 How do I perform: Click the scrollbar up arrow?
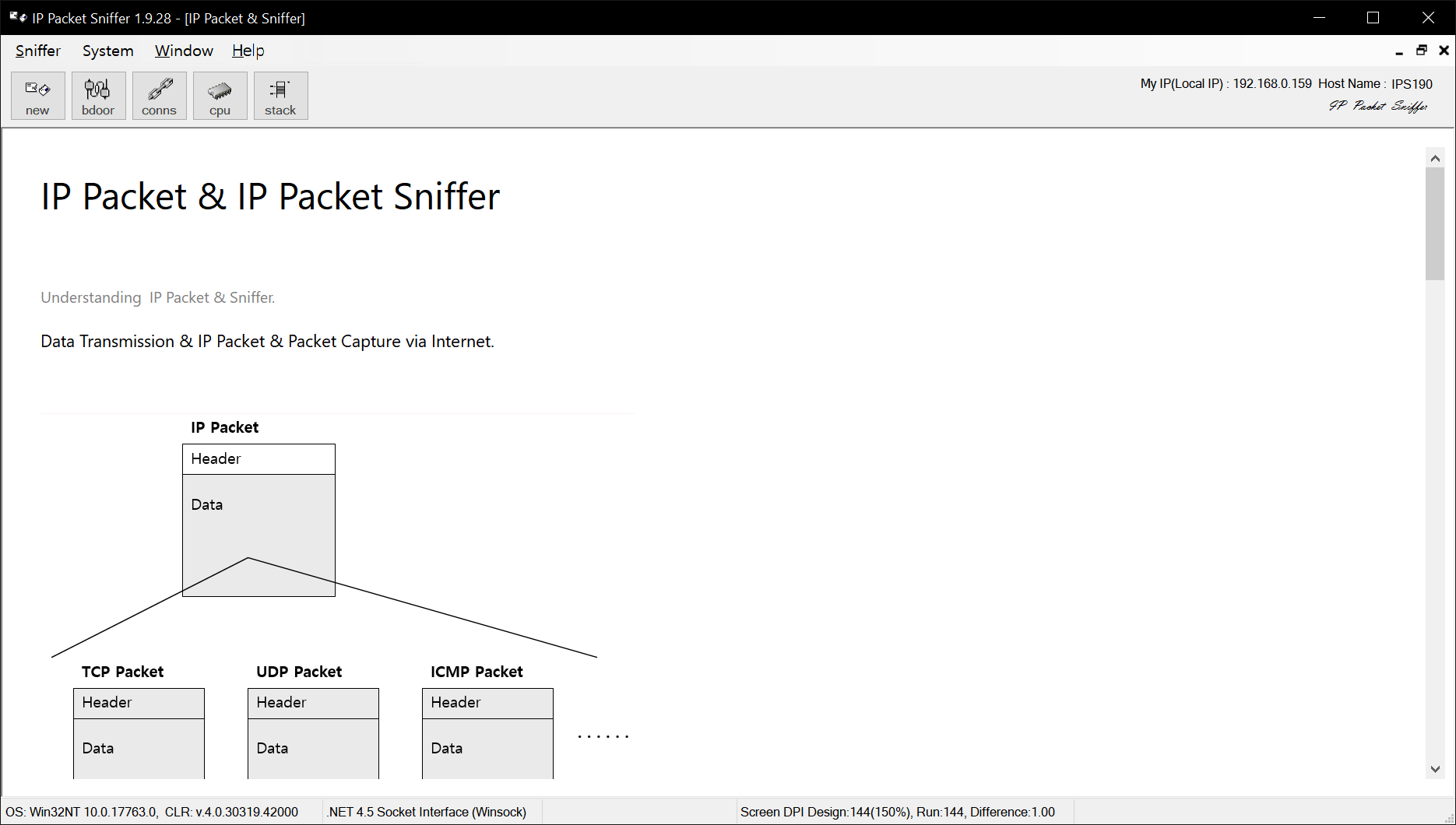tap(1435, 157)
